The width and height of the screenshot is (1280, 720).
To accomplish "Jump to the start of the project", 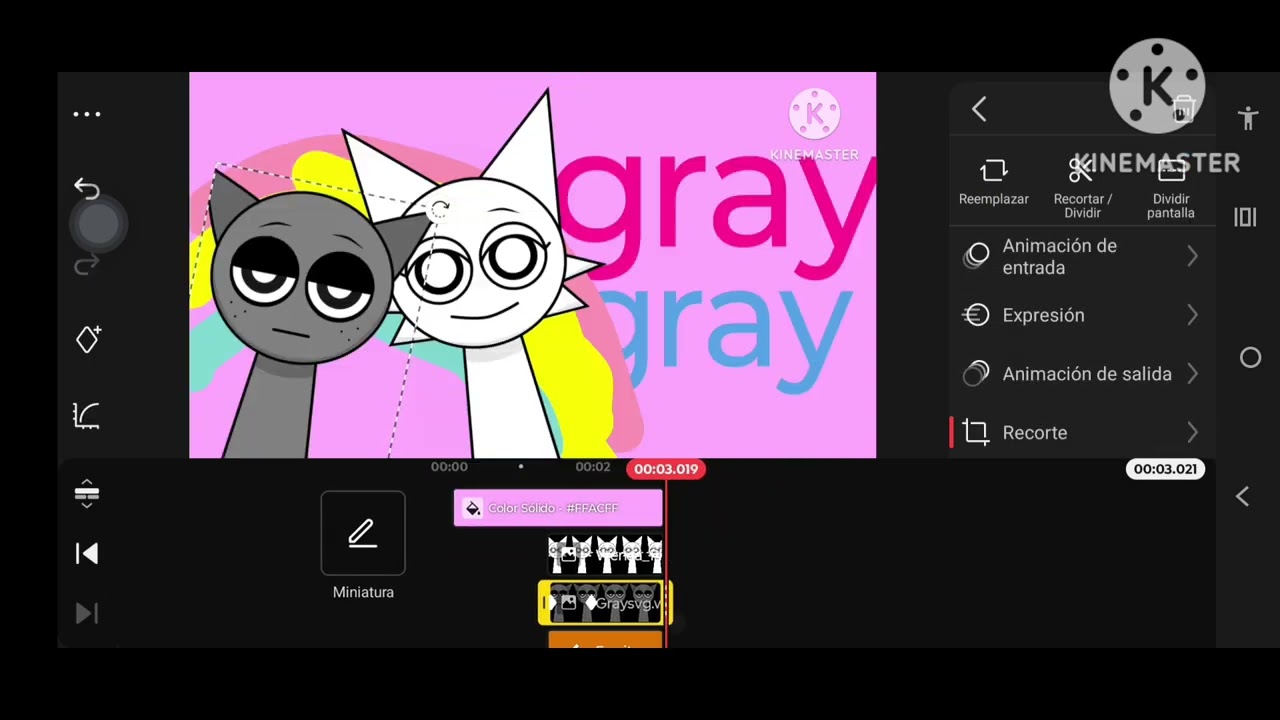I will click(87, 554).
